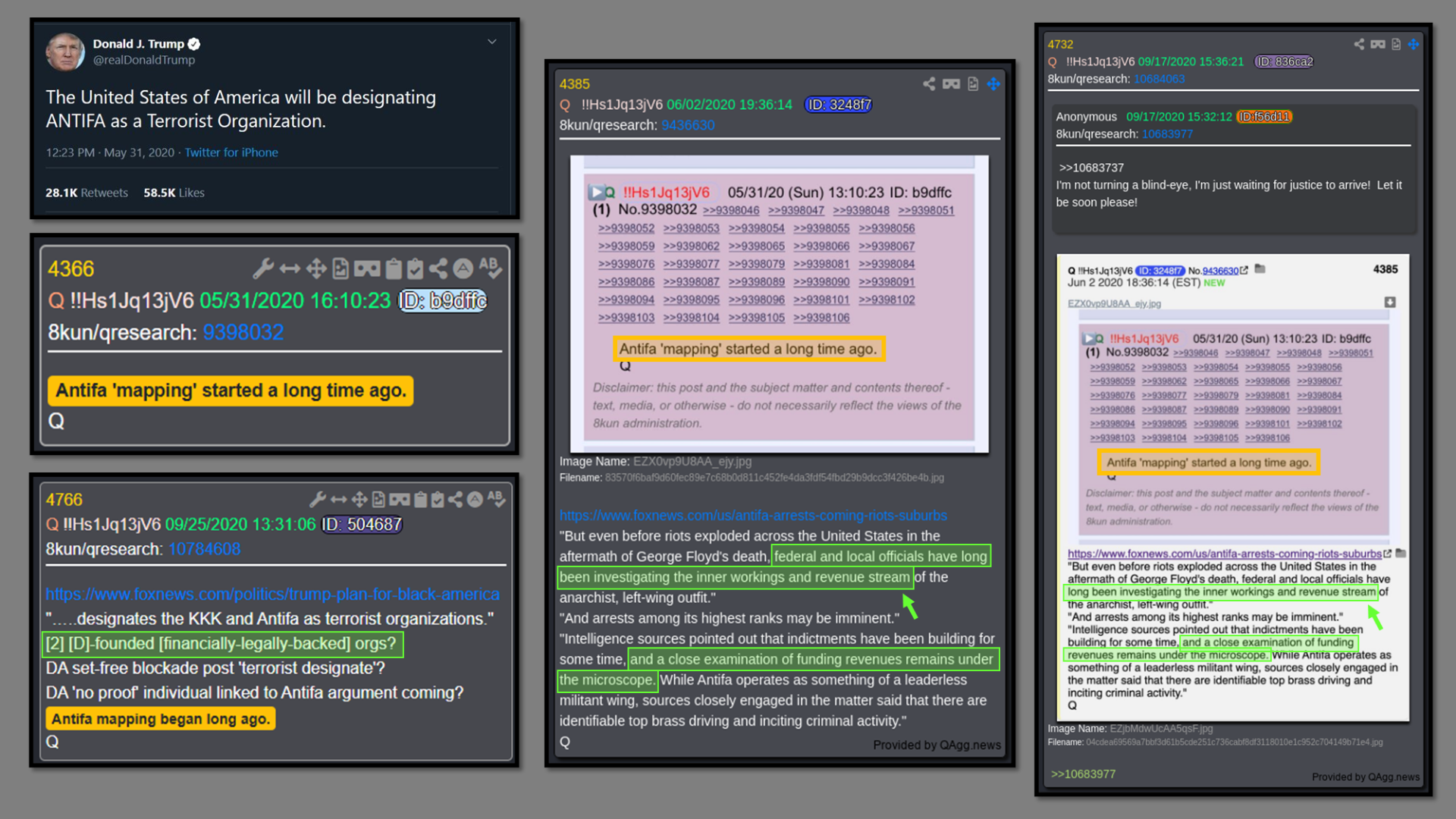Open 8kun post number 10684063
The image size is (1456, 819).
[1159, 79]
